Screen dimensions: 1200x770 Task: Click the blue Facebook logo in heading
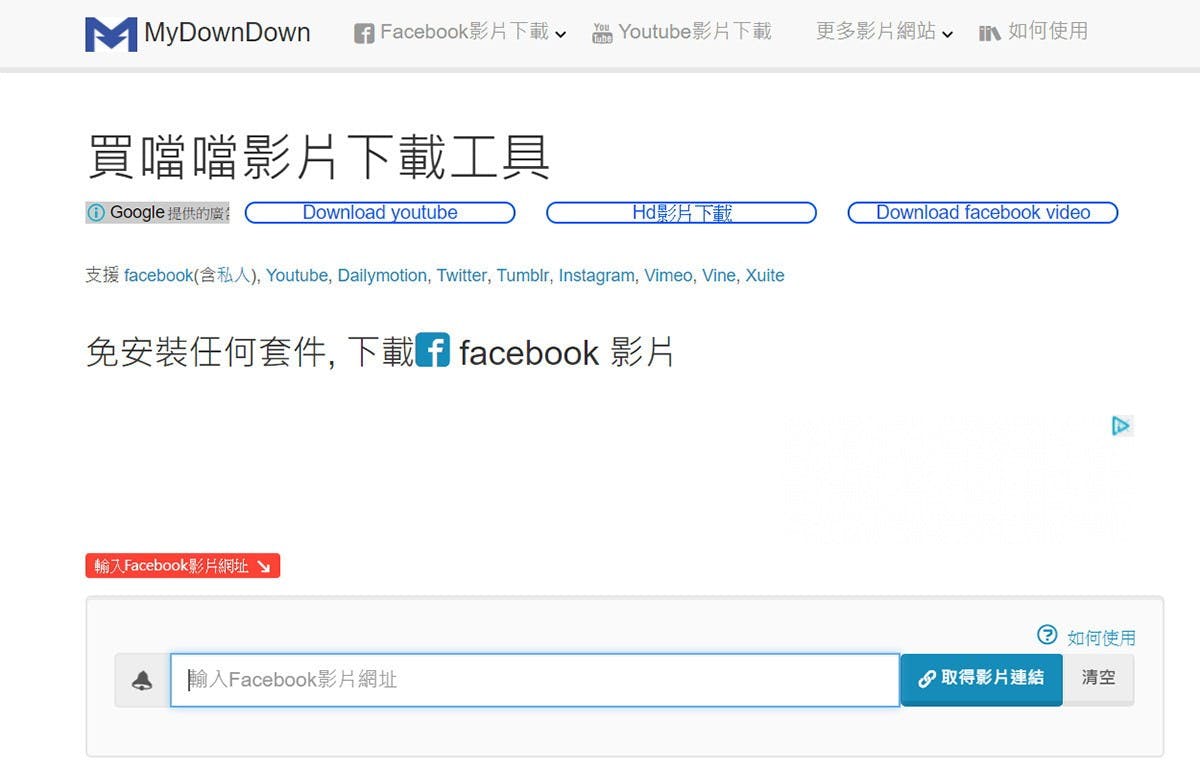pyautogui.click(x=433, y=350)
